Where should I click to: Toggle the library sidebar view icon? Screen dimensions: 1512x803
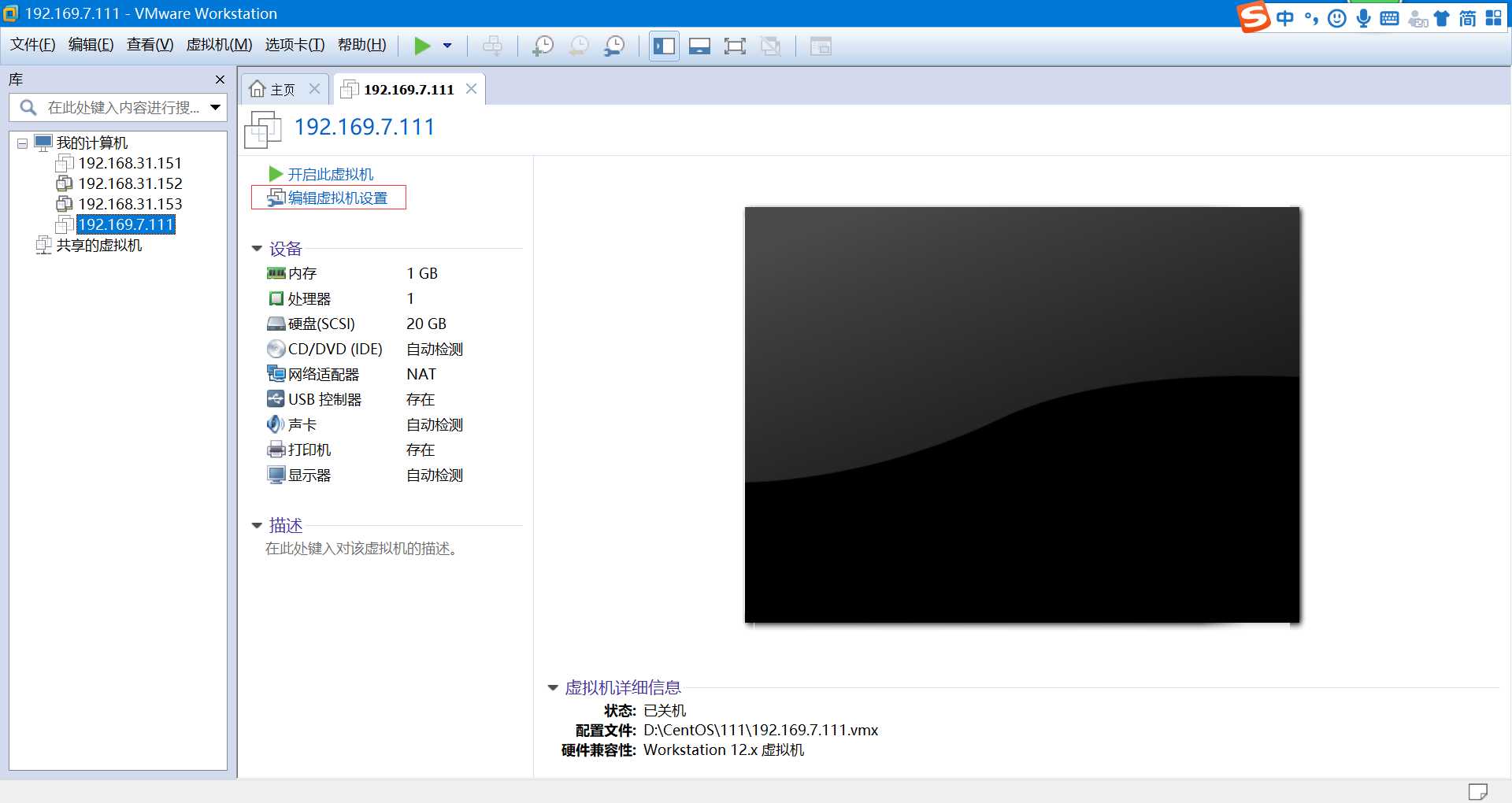click(664, 46)
